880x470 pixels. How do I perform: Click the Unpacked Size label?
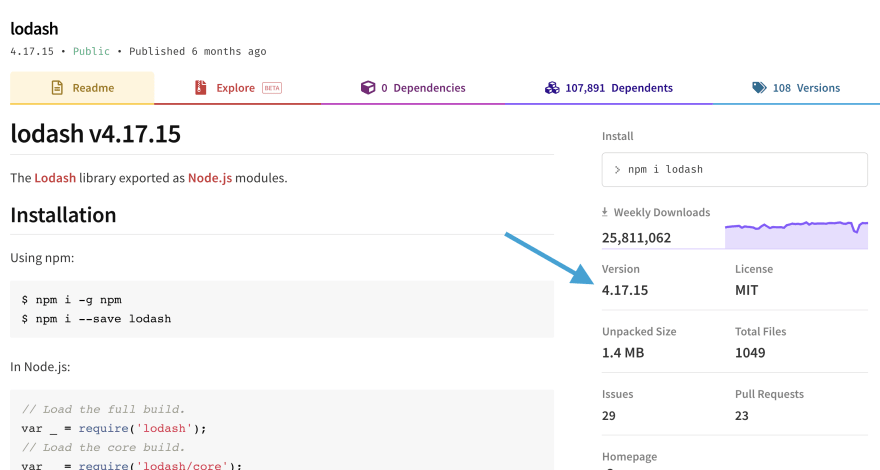639,331
